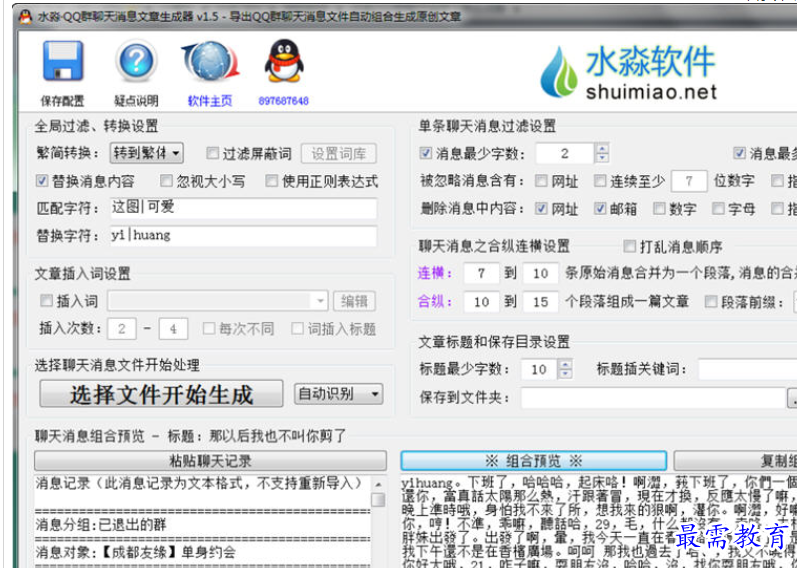Click the 设置词库 button
Image resolution: width=797 pixels, height=568 pixels.
point(339,154)
